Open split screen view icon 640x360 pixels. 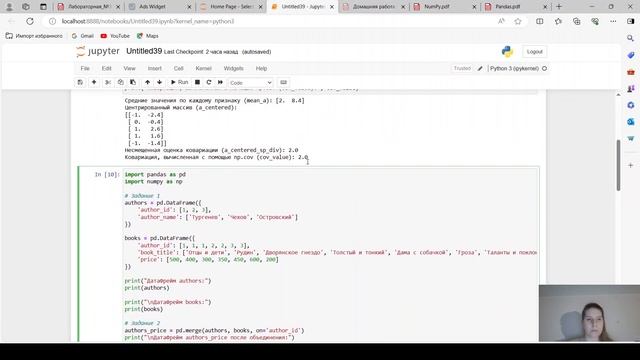[x=540, y=21]
